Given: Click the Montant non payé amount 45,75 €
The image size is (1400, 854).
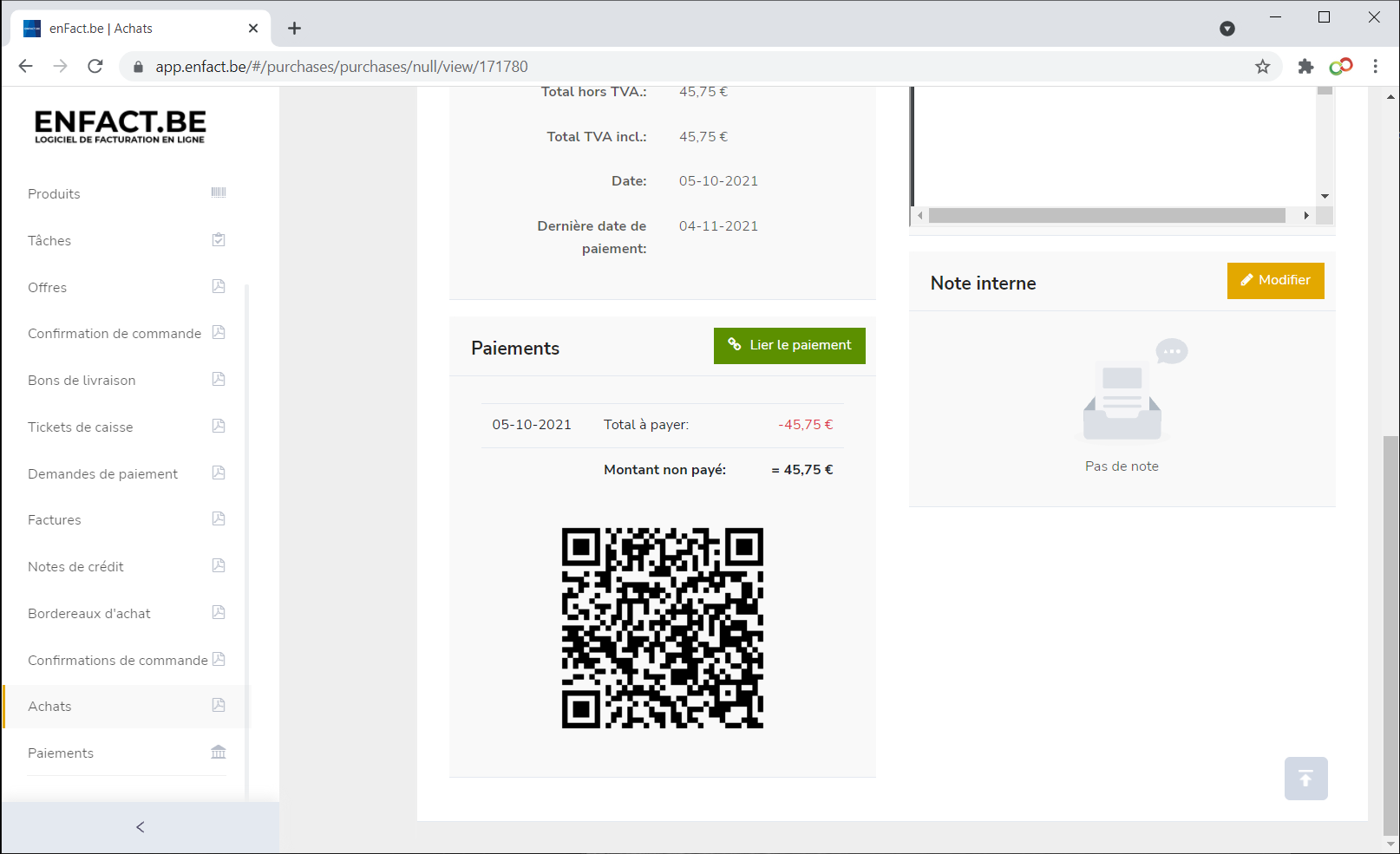Looking at the screenshot, I should (x=802, y=470).
